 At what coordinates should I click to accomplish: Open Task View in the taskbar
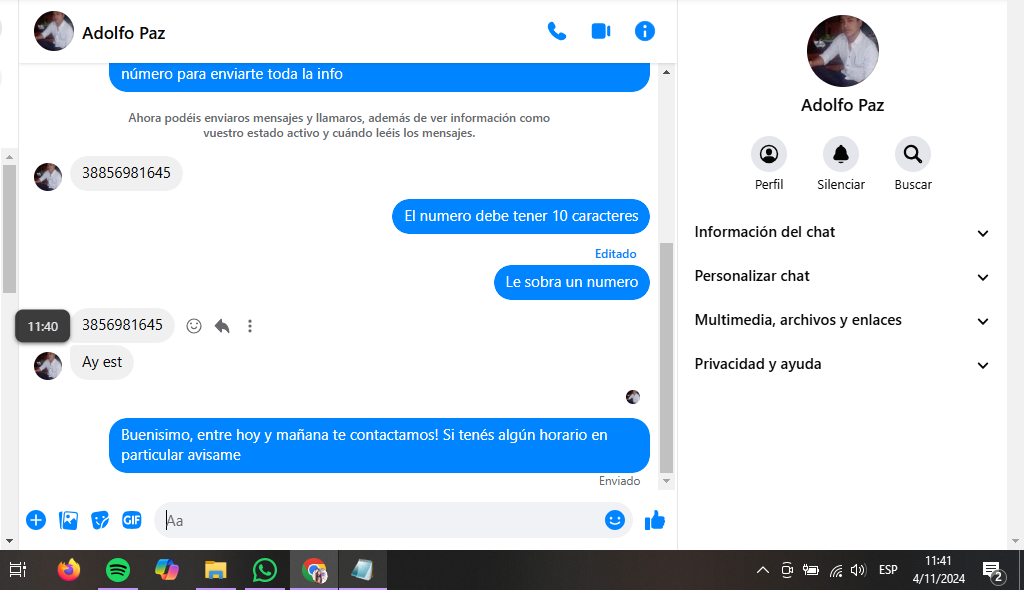(18, 570)
